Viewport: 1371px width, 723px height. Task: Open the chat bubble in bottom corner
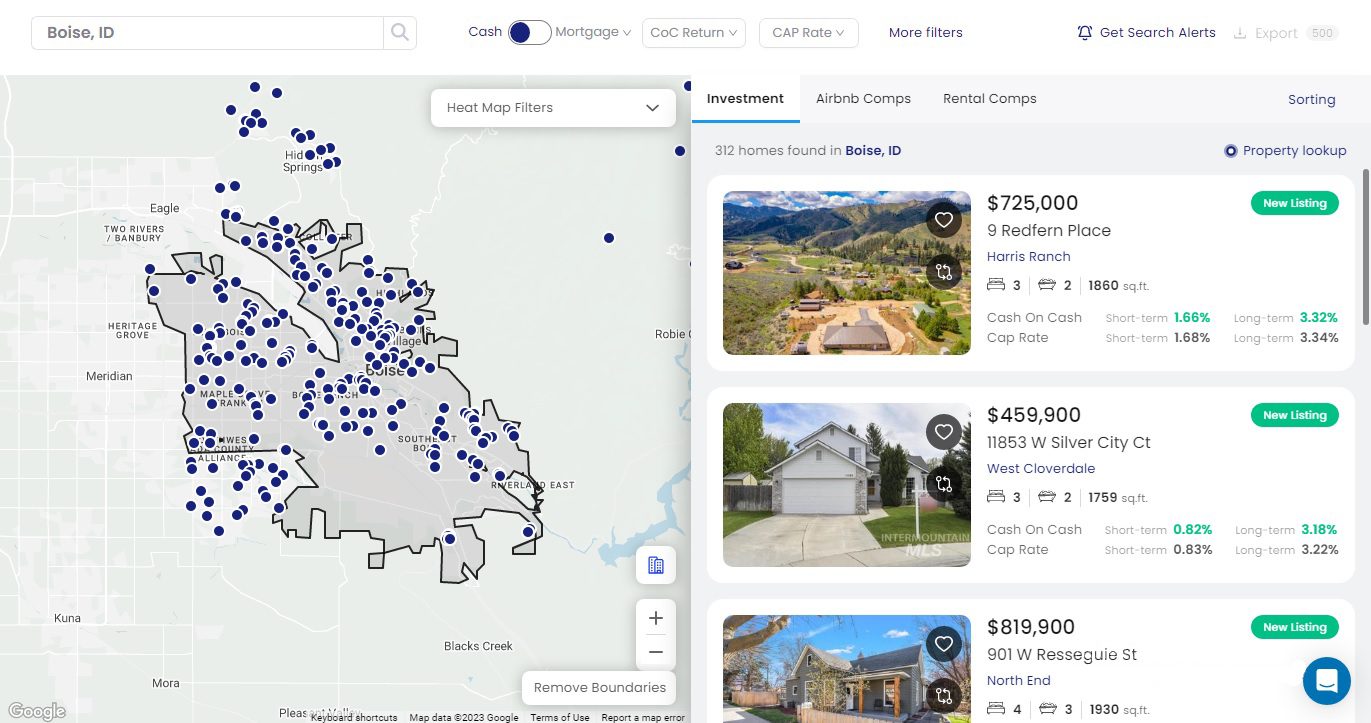click(x=1326, y=681)
